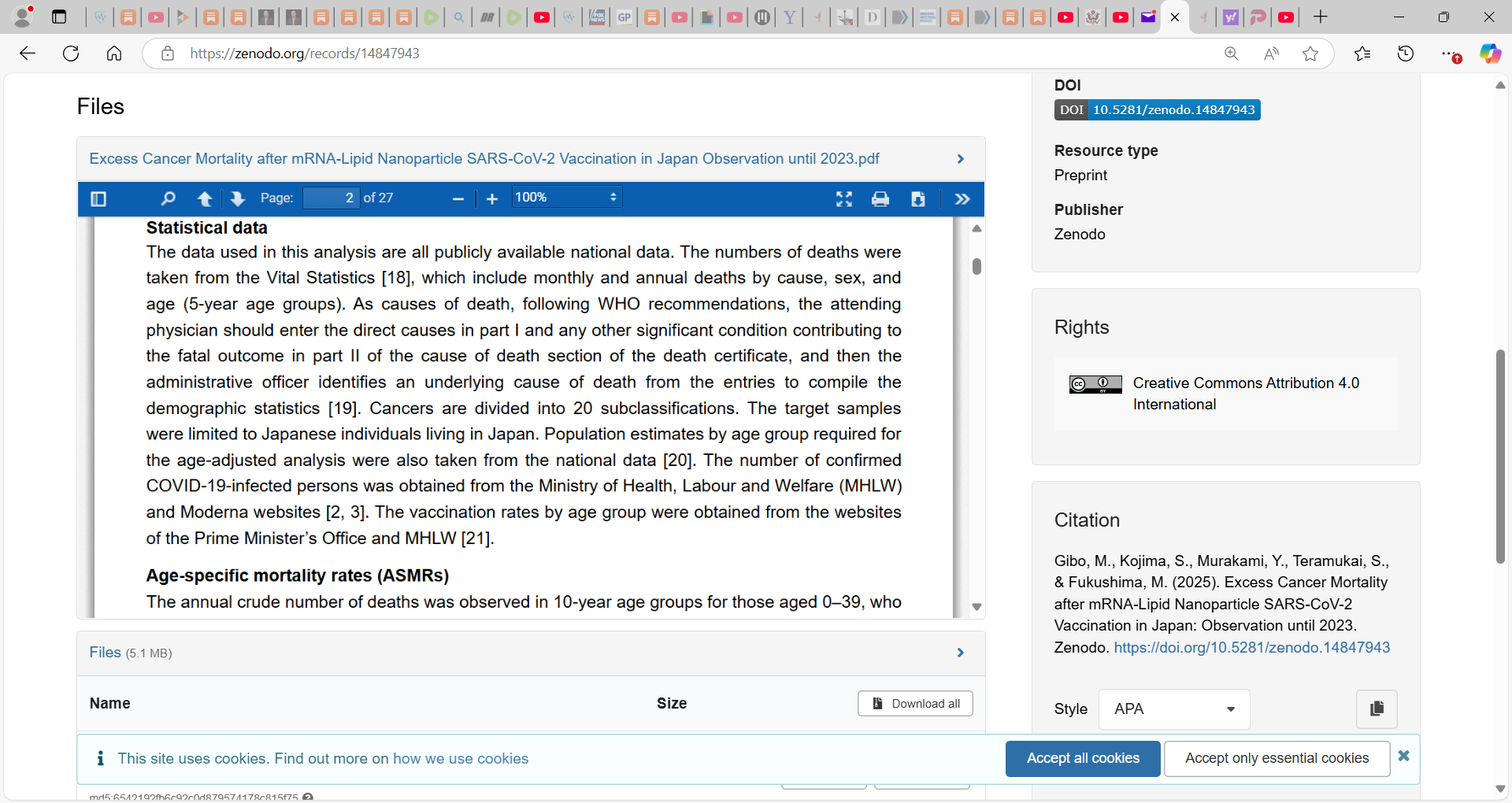The width and height of the screenshot is (1512, 803).
Task: Open PDF viewer tools chevron menu
Action: click(x=962, y=199)
